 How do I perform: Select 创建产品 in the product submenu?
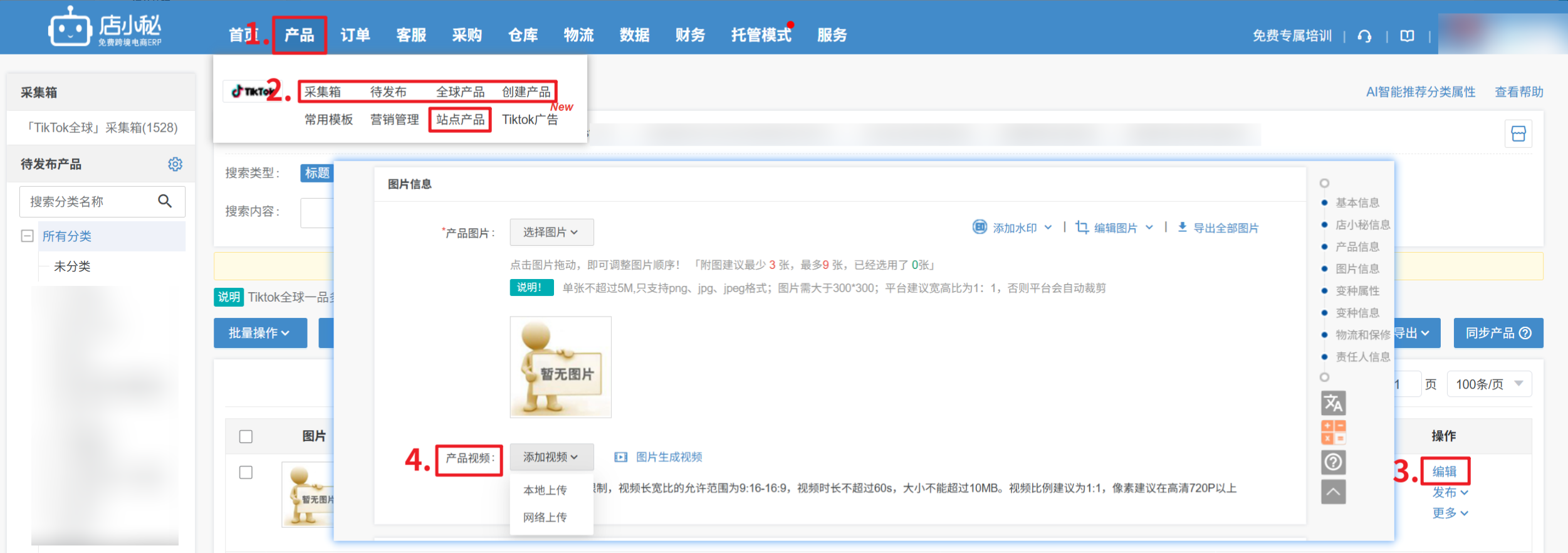coord(526,92)
